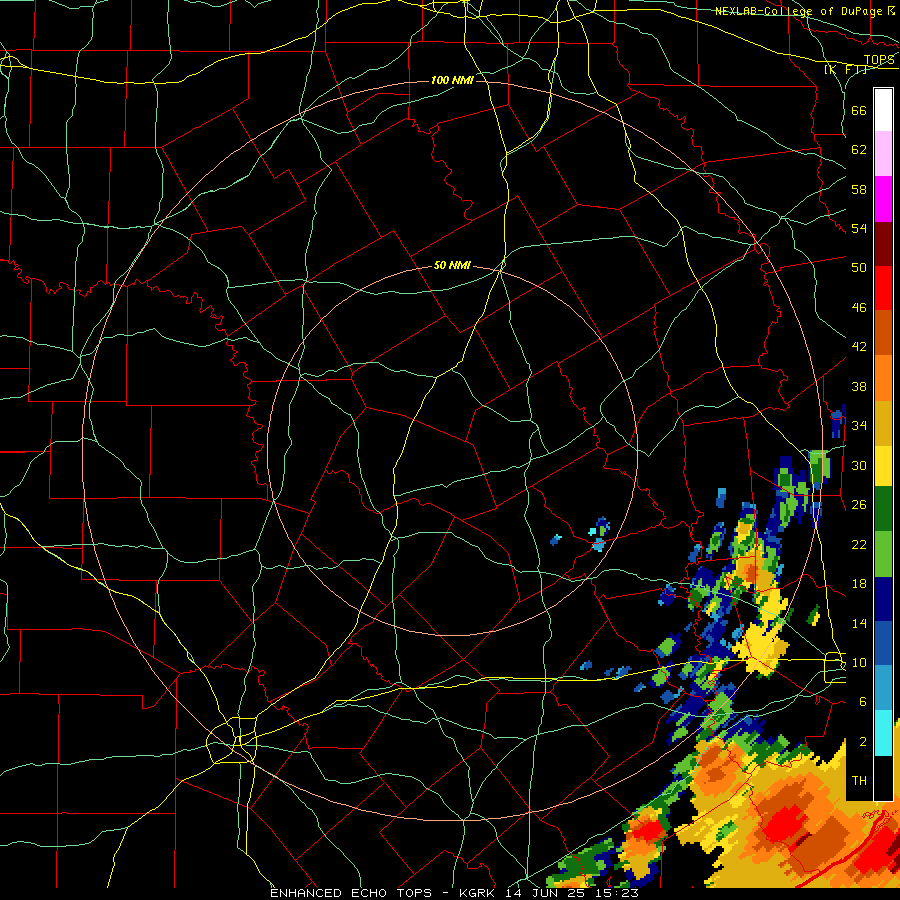The image size is (900, 900).
Task: Click the legend value 66
Action: tap(859, 110)
